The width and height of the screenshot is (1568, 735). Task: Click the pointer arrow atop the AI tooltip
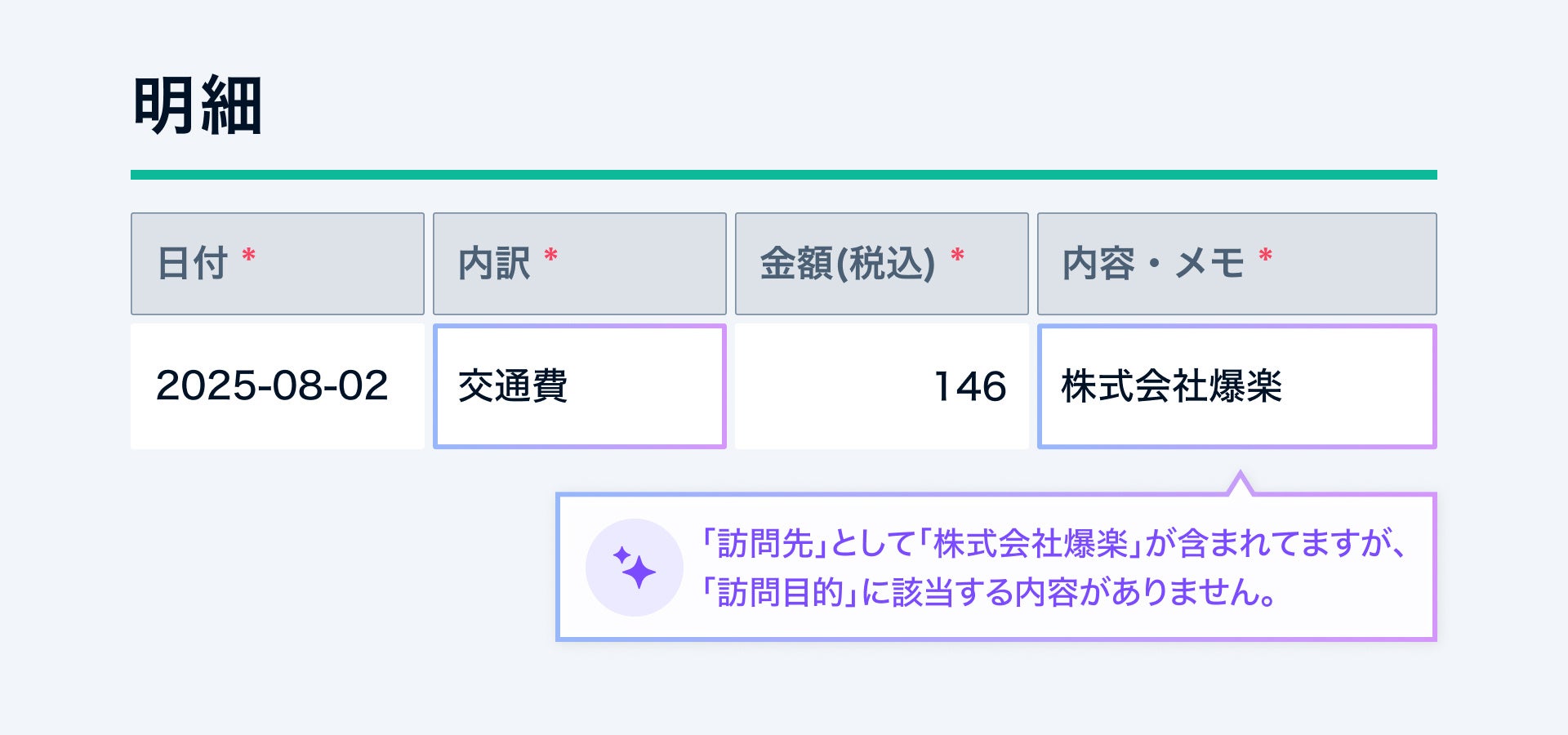[1240, 484]
